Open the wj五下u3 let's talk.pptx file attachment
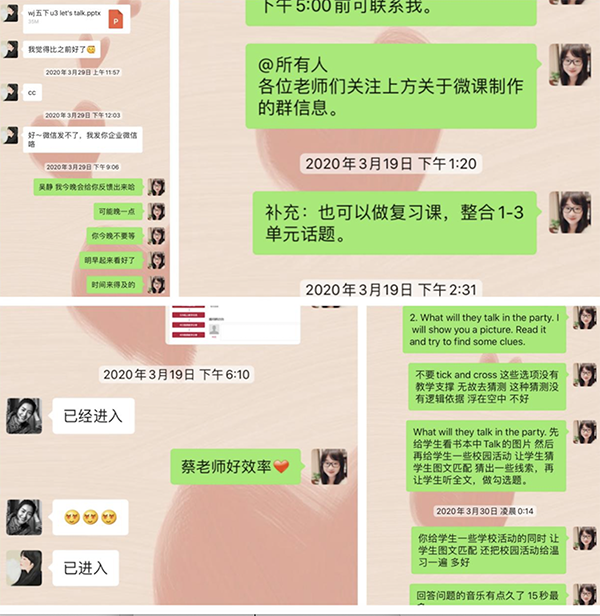600x616 pixels. tap(77, 19)
